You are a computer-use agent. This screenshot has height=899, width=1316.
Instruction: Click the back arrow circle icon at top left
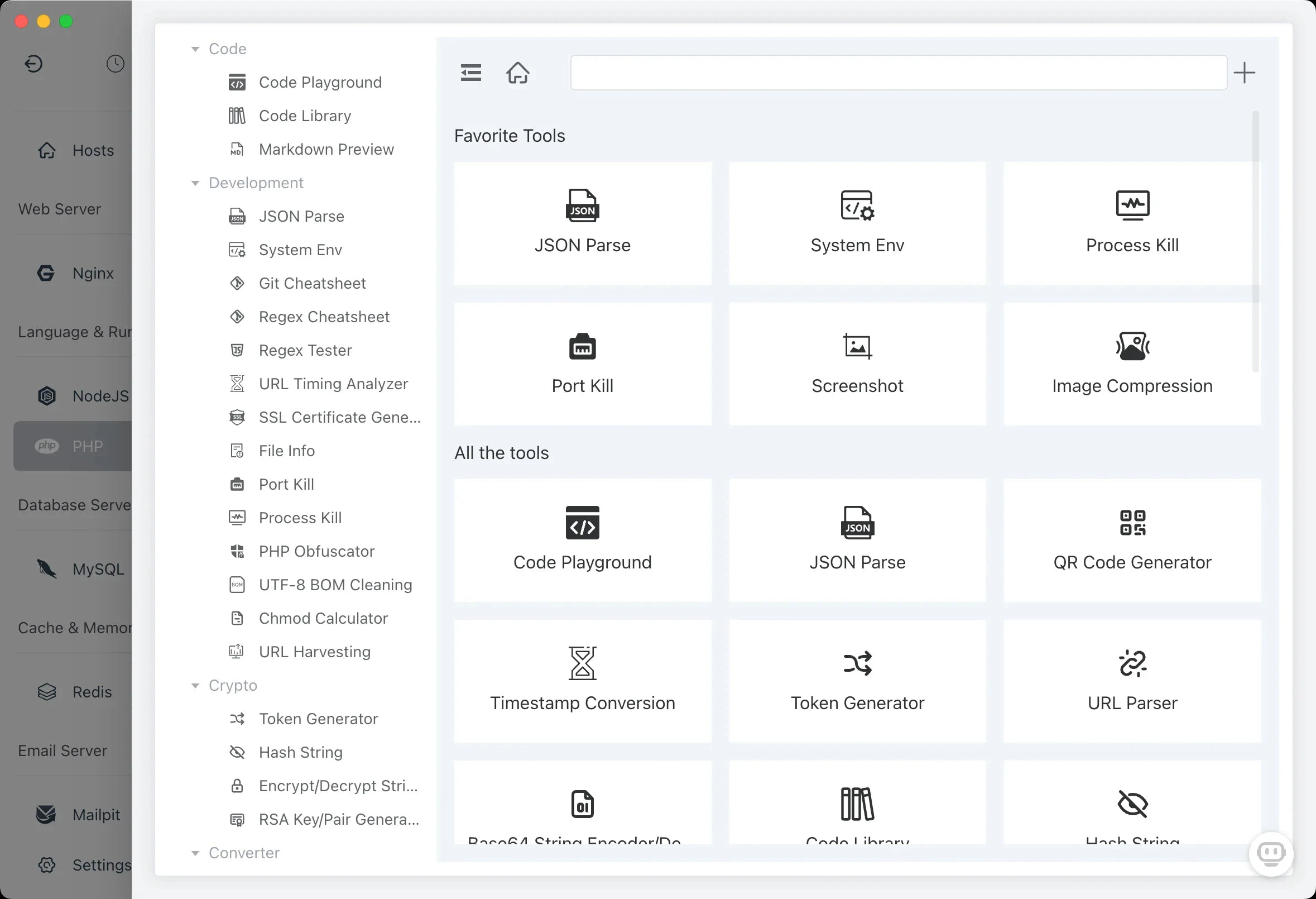(x=33, y=64)
